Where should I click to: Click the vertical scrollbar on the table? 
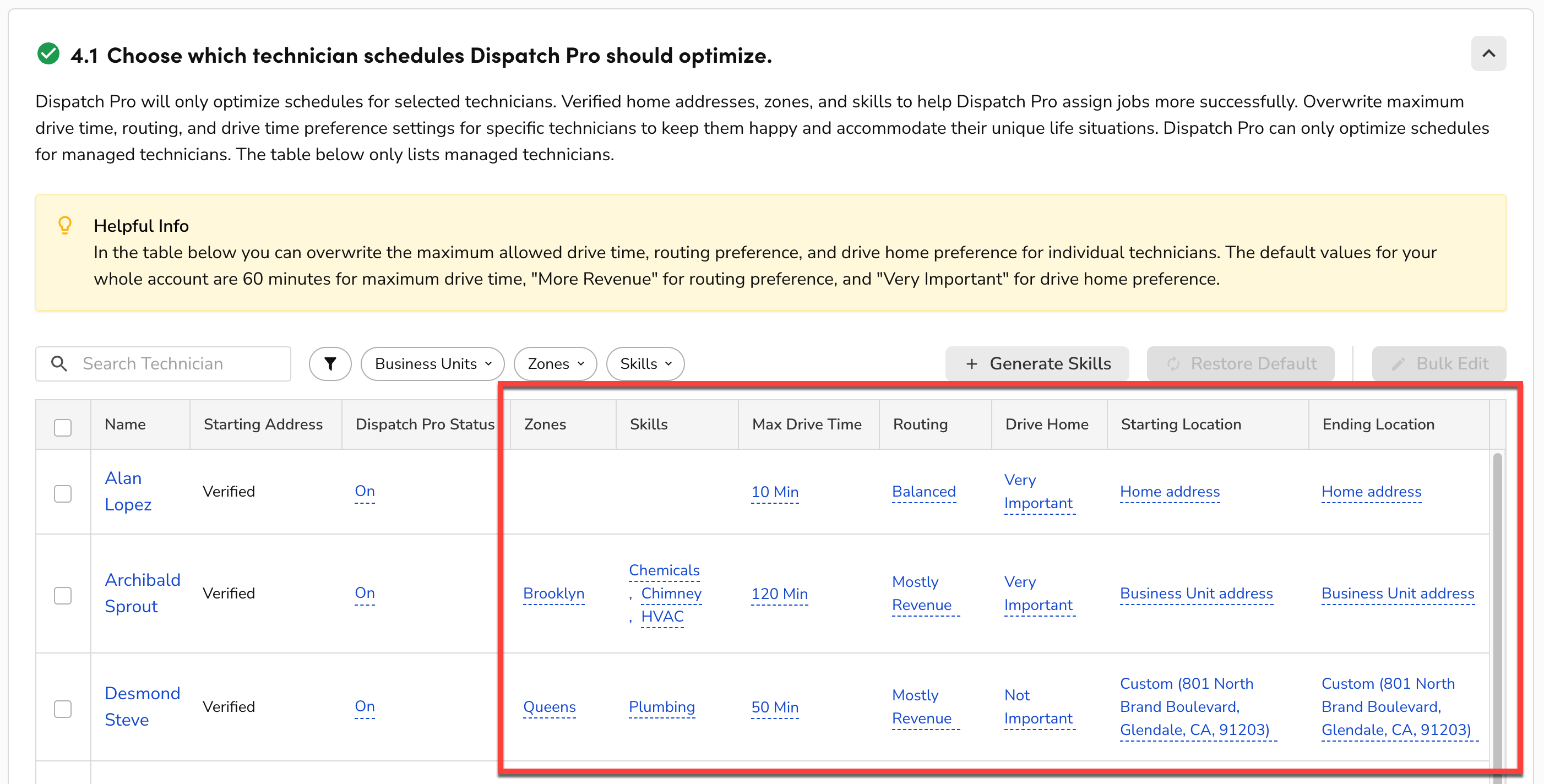[x=1498, y=600]
